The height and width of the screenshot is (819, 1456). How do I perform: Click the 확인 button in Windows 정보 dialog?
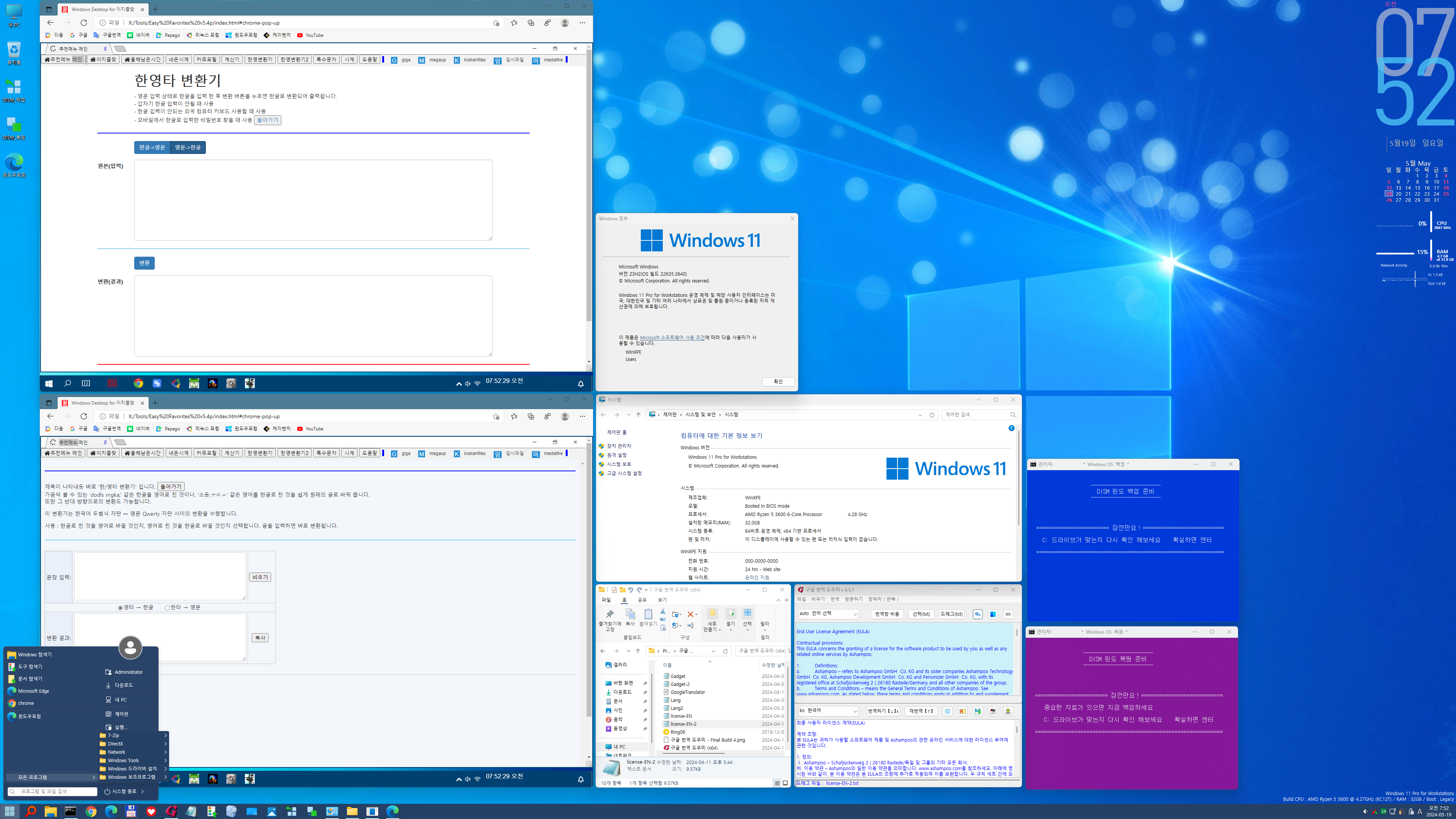(x=778, y=381)
